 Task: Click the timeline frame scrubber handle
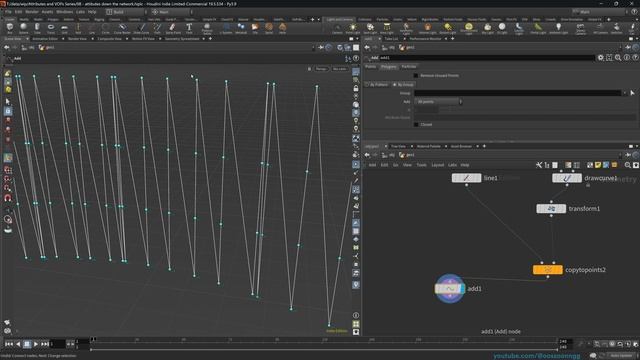pos(93,340)
